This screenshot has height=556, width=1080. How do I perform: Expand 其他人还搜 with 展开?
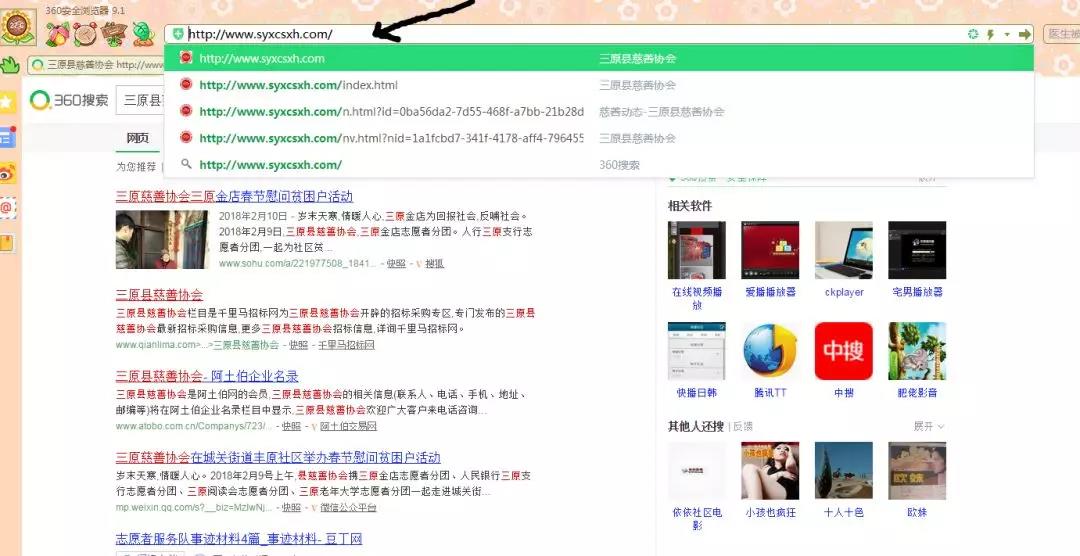928,426
